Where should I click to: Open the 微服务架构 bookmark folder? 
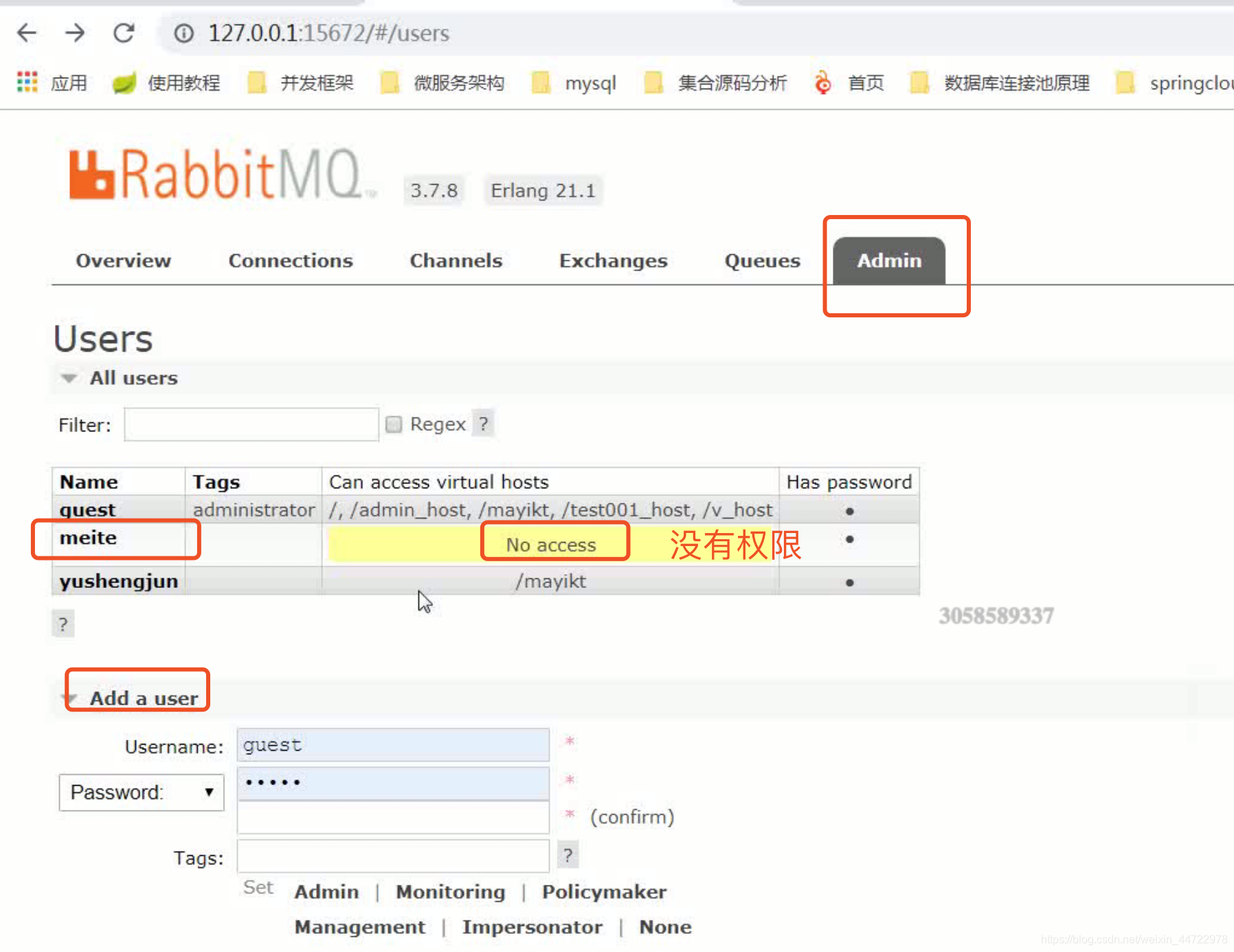[442, 83]
